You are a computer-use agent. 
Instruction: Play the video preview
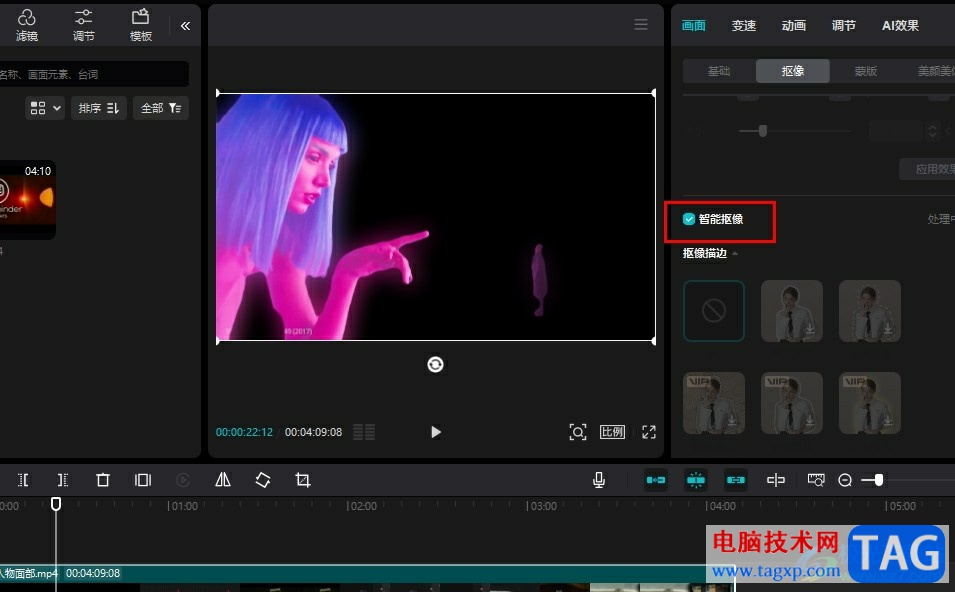pyautogui.click(x=435, y=432)
